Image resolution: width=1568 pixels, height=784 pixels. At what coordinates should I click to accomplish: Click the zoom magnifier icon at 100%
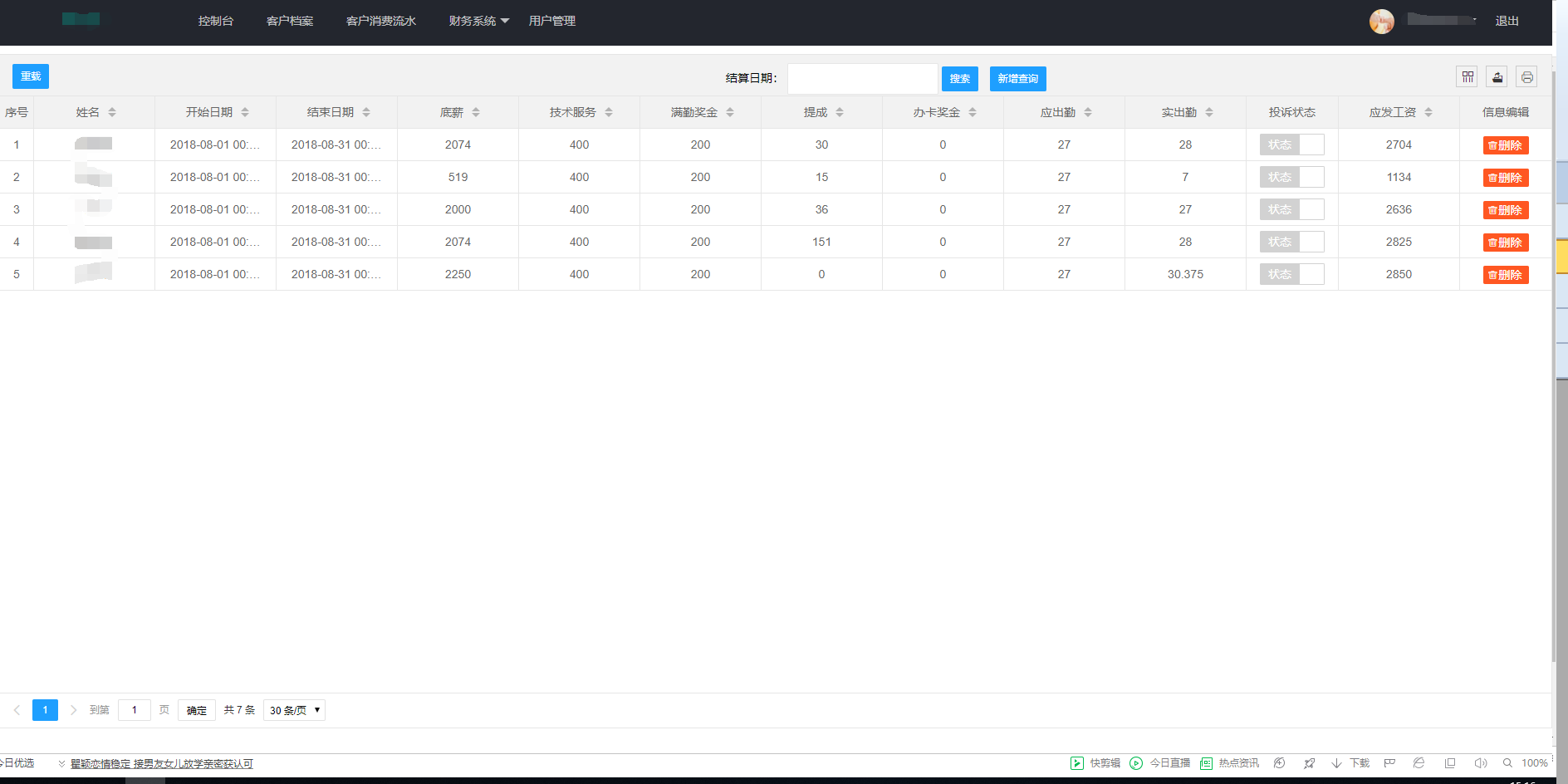pyautogui.click(x=1507, y=763)
